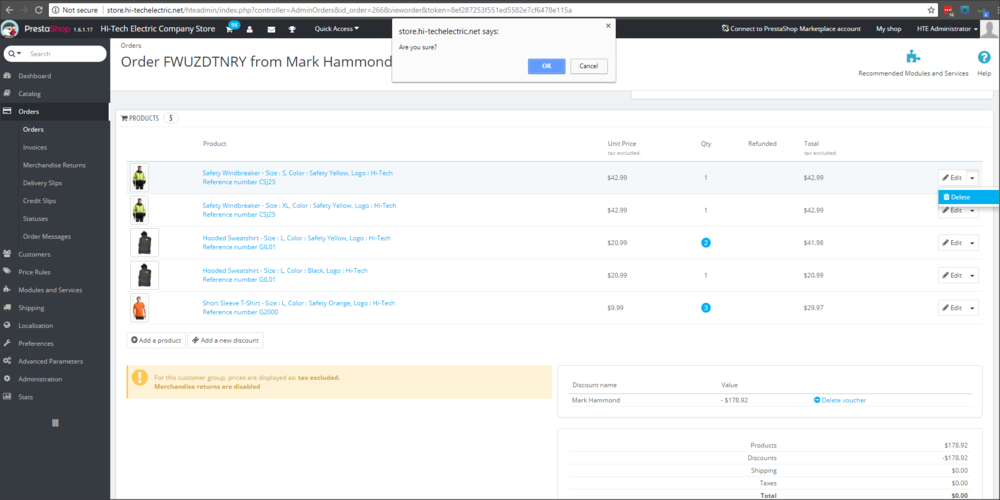Click the Orders breadcrumb text
Image resolution: width=1000 pixels, height=500 pixels.
tap(131, 46)
